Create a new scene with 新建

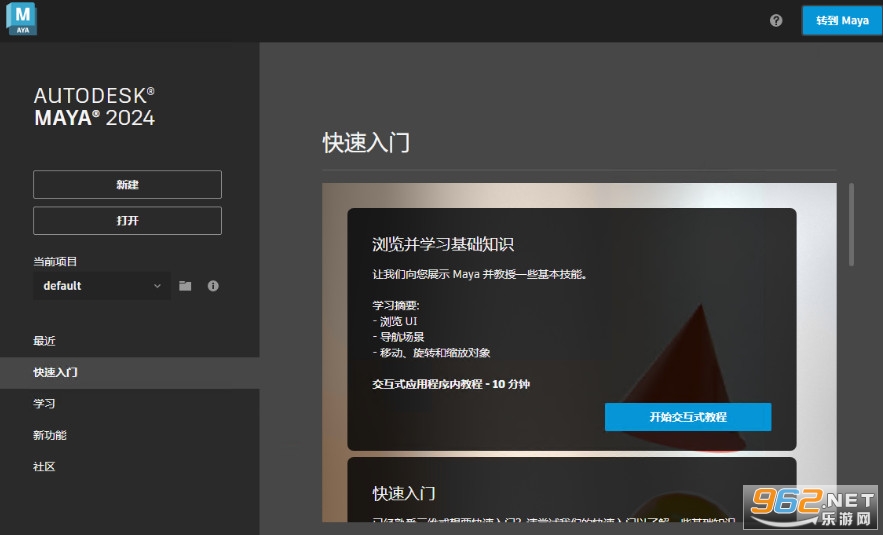pos(127,185)
